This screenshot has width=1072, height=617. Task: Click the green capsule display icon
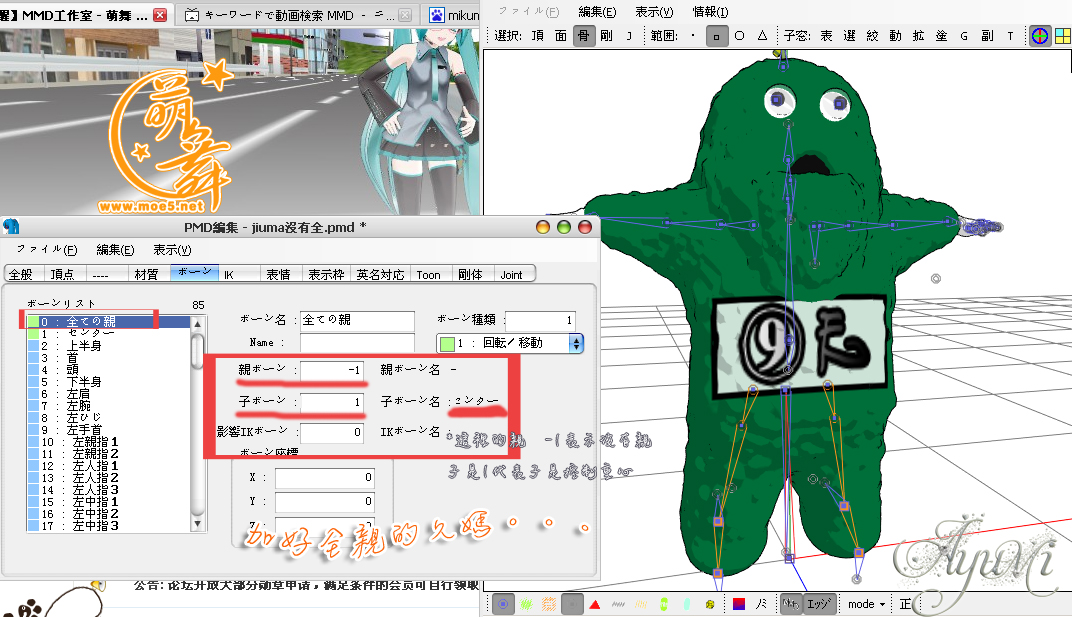coord(664,604)
